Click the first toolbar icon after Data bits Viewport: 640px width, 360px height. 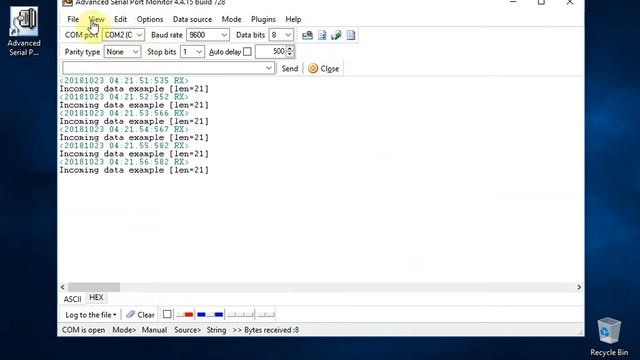(x=307, y=35)
